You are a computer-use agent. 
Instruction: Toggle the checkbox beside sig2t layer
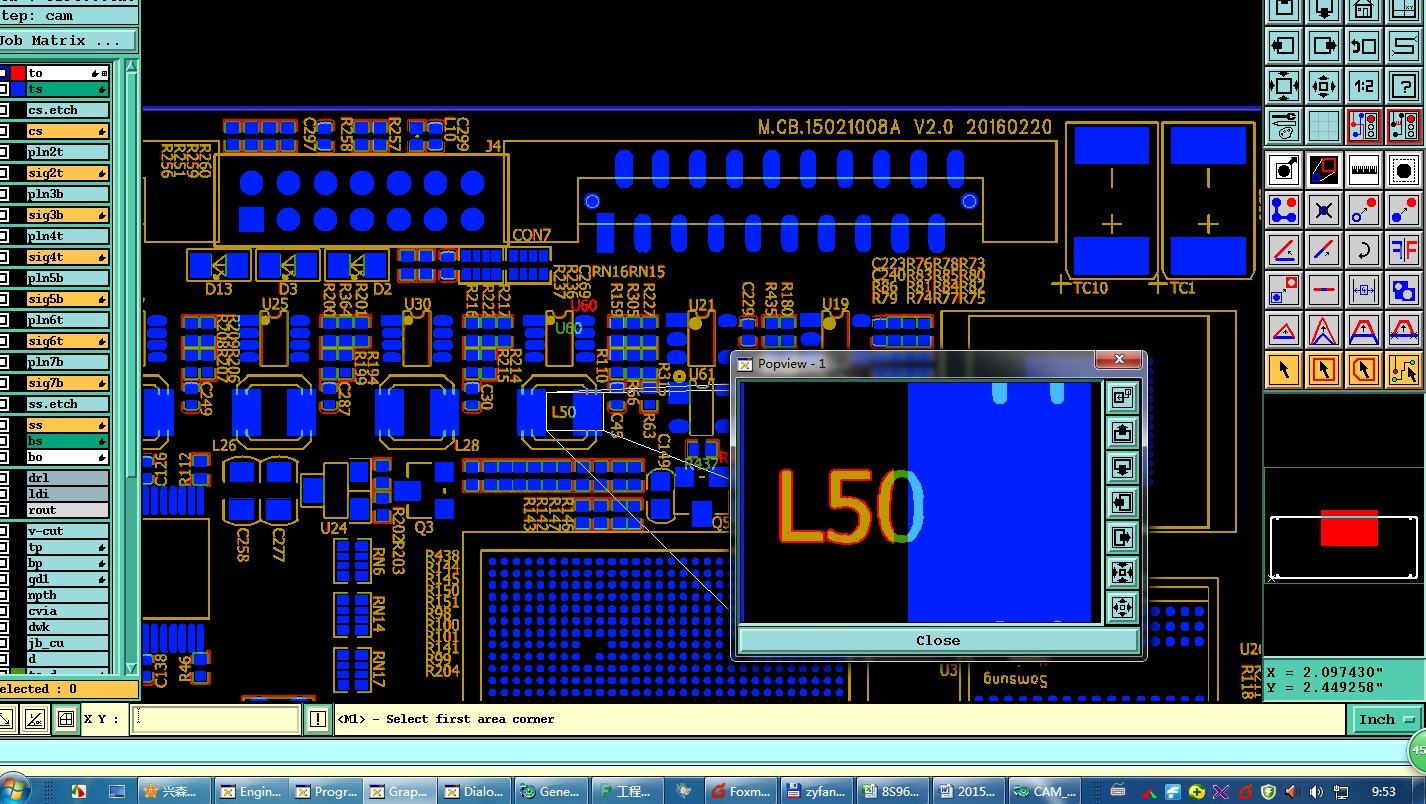[x=4, y=173]
